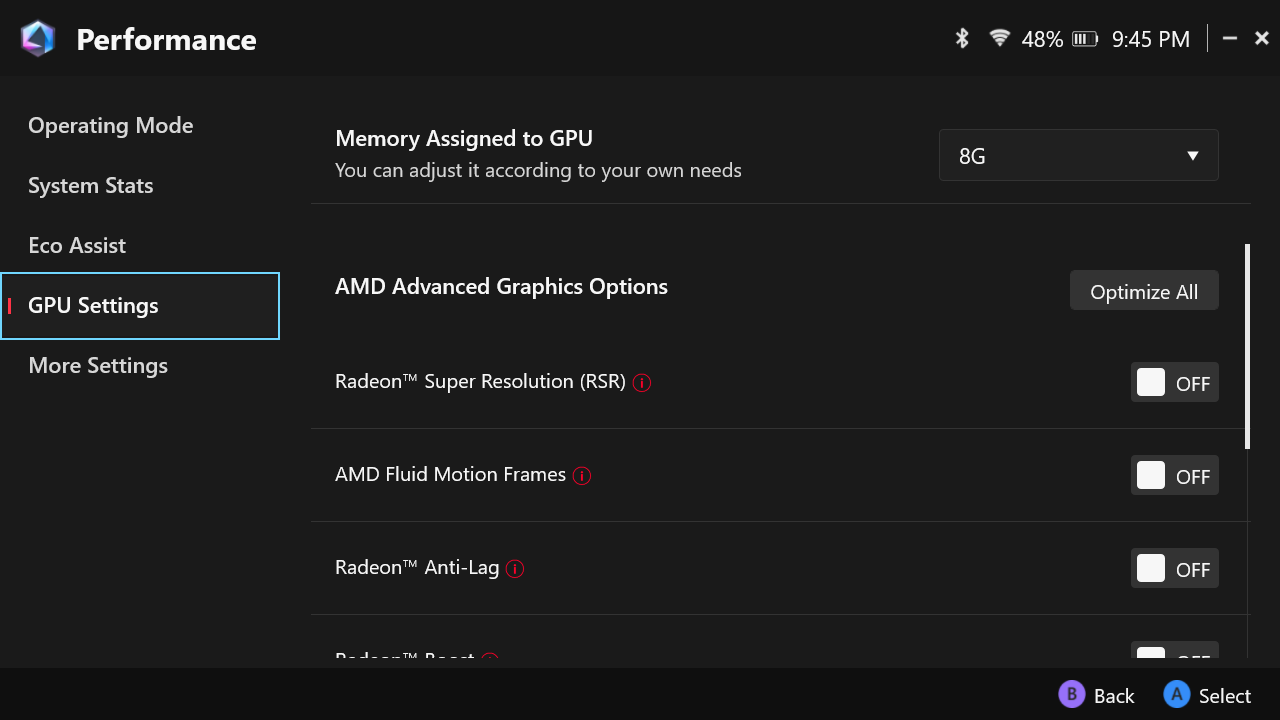
Task: Switch to Eco Assist section
Action: click(x=77, y=246)
